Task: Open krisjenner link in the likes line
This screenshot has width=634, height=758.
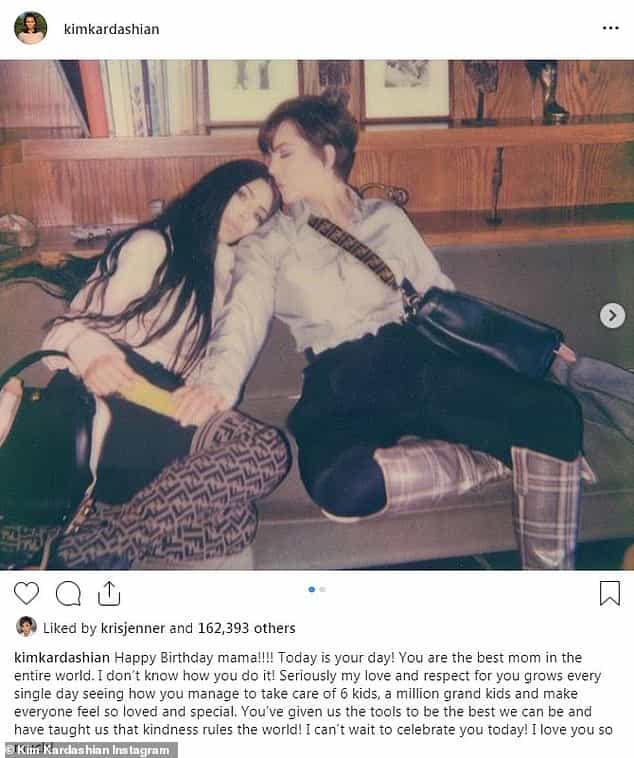Action: point(133,628)
